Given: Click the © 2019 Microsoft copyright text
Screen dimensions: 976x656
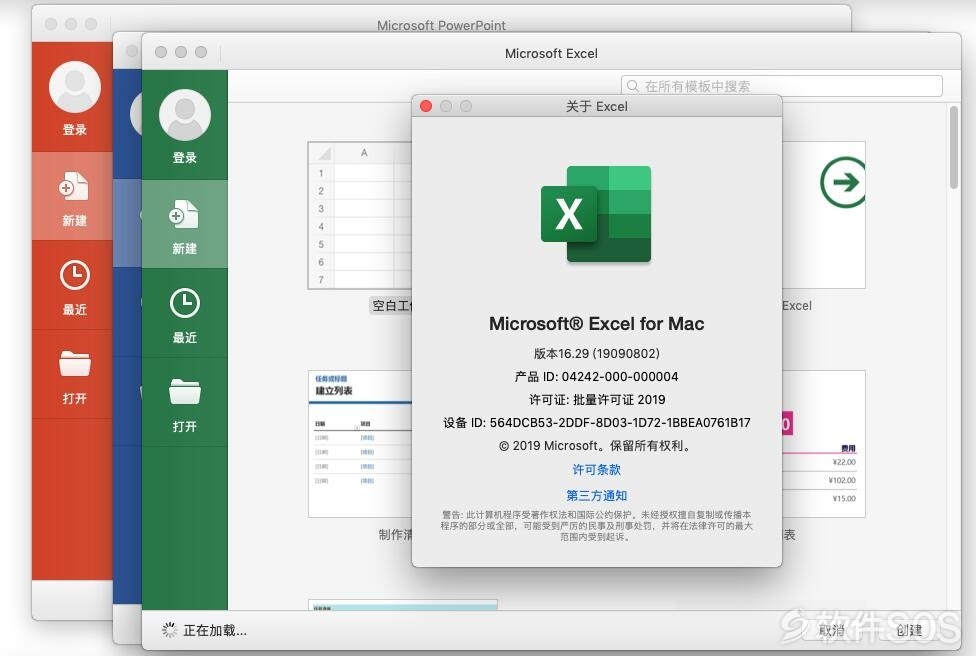Looking at the screenshot, I should (x=596, y=446).
